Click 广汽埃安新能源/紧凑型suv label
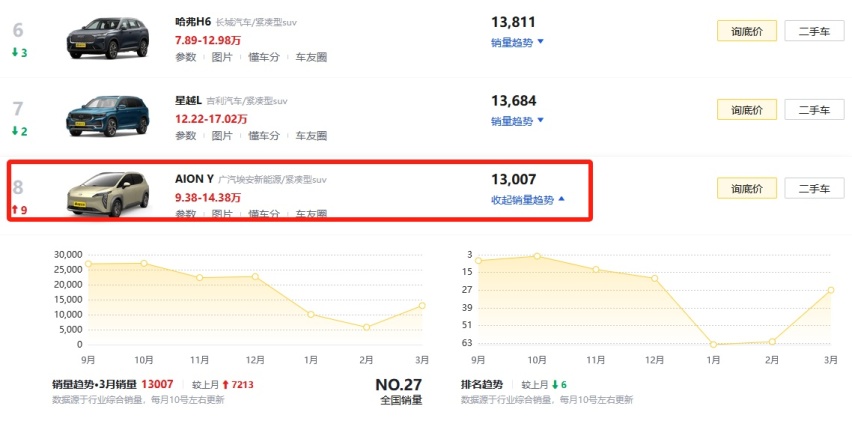 coord(272,179)
